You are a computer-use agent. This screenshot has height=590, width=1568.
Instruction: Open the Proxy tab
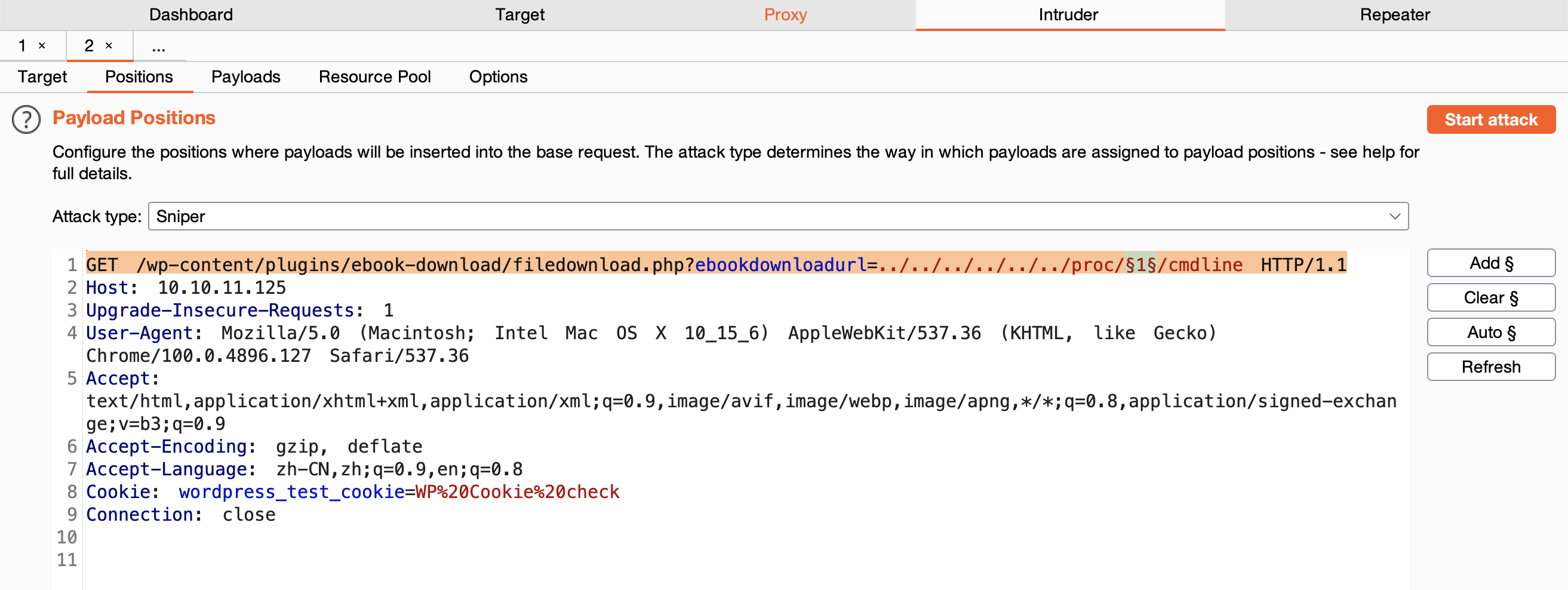click(785, 14)
